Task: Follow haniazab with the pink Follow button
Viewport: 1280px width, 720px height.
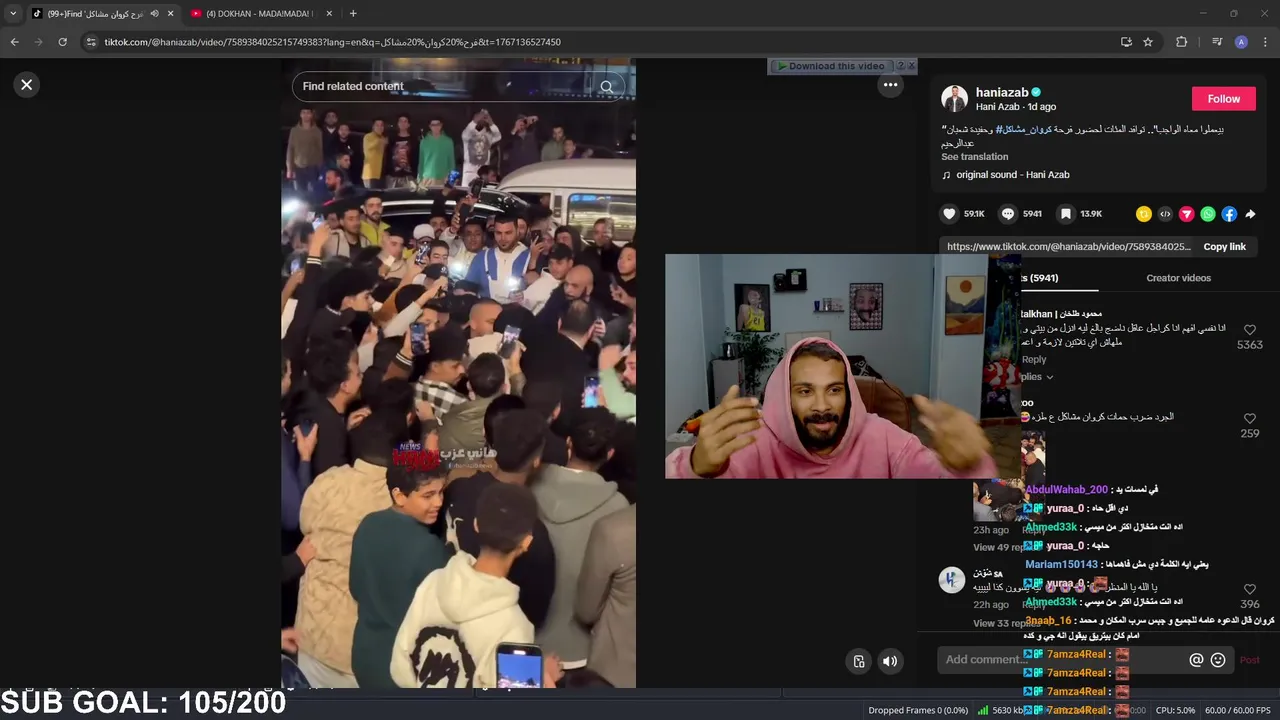Action: 1223,99
